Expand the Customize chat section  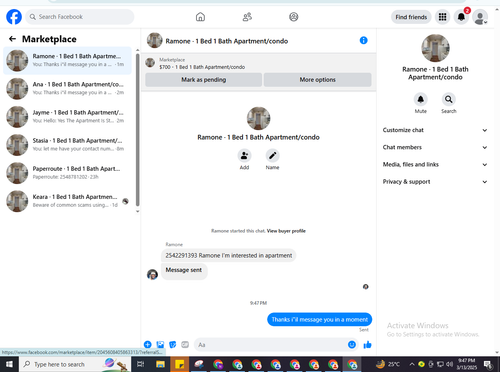pos(435,130)
